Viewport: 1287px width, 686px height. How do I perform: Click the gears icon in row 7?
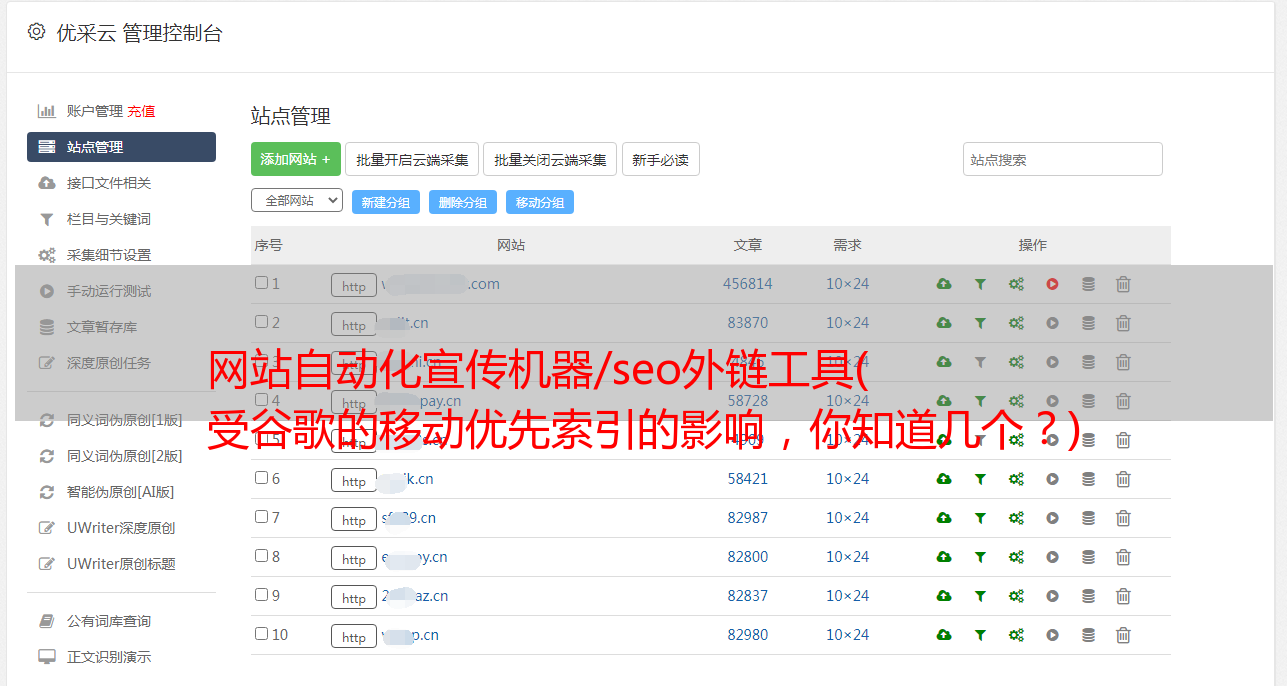[1016, 518]
